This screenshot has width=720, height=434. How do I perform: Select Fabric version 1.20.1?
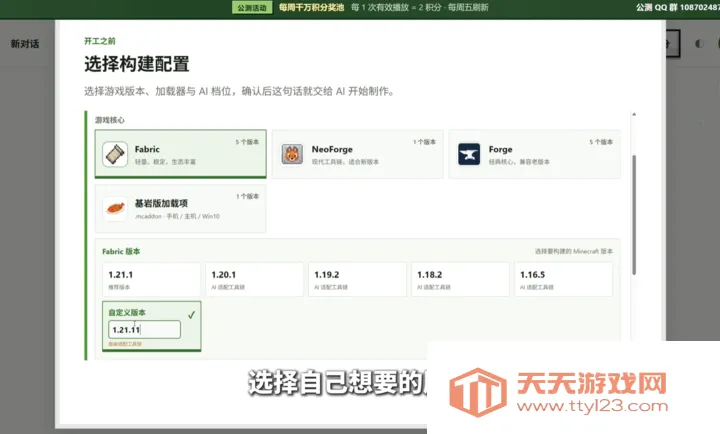coord(254,280)
